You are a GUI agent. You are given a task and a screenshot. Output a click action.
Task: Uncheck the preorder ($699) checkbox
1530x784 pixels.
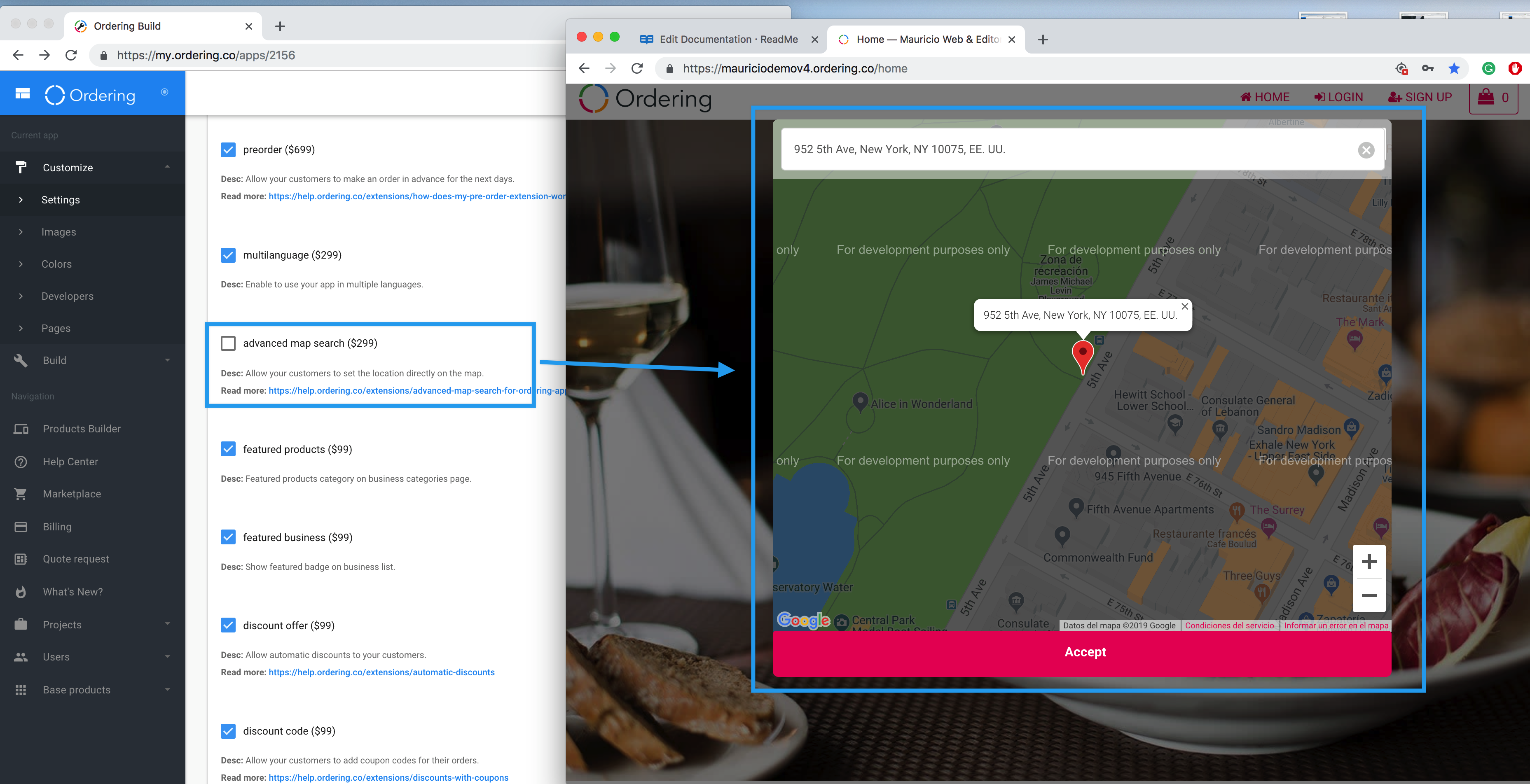228,149
